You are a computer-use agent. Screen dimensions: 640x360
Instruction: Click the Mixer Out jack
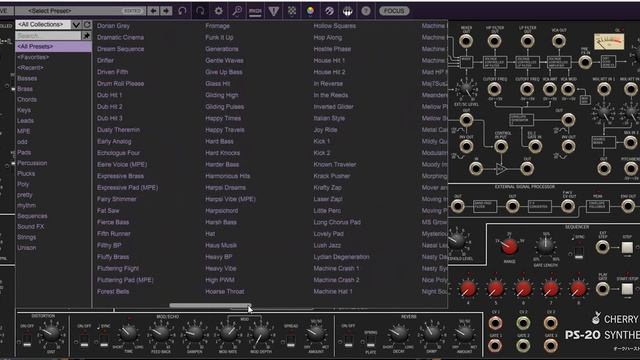(466, 41)
